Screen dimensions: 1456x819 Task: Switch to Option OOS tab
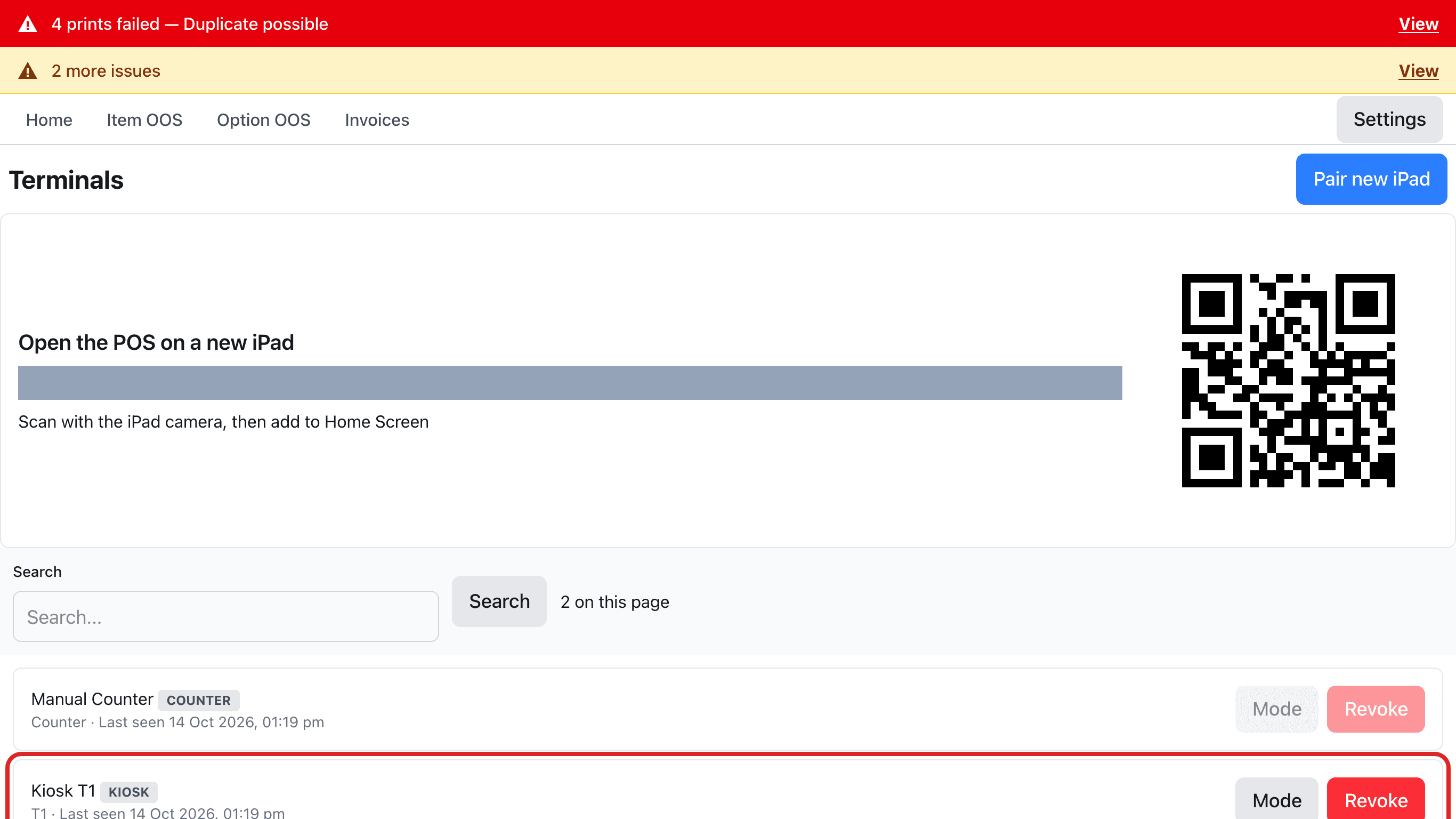click(x=263, y=120)
